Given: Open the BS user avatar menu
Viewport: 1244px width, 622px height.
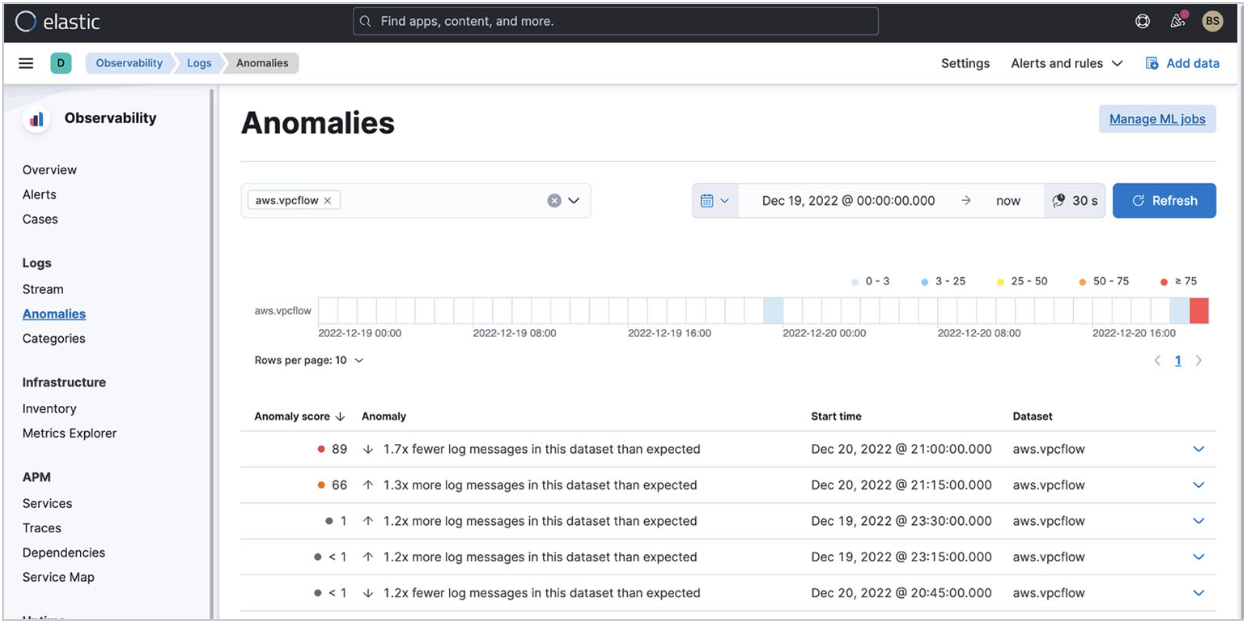Looking at the screenshot, I should [1212, 21].
